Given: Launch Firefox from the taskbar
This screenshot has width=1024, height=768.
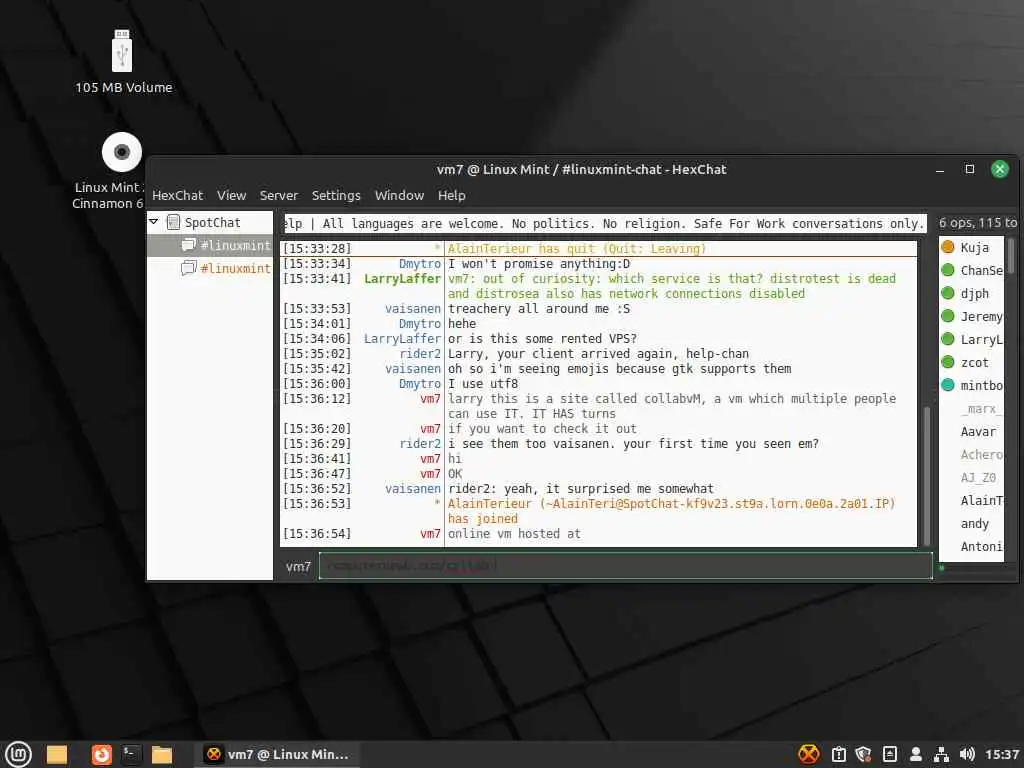Looking at the screenshot, I should [101, 754].
